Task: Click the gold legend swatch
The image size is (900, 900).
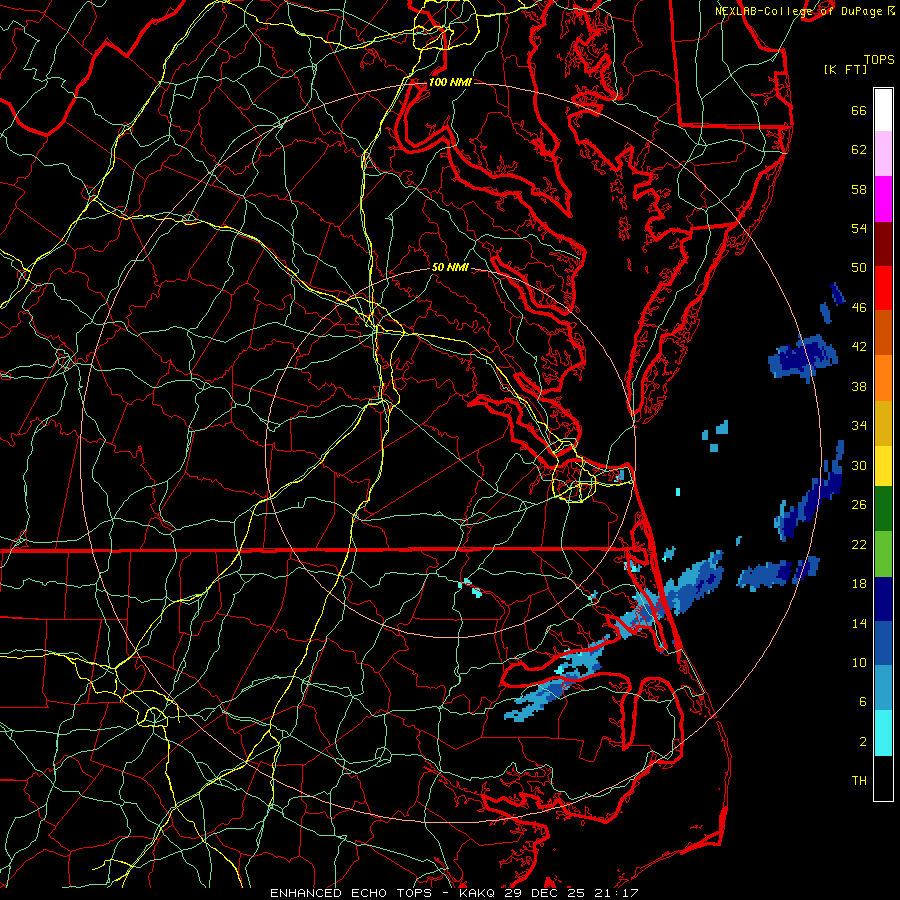Action: click(x=883, y=423)
